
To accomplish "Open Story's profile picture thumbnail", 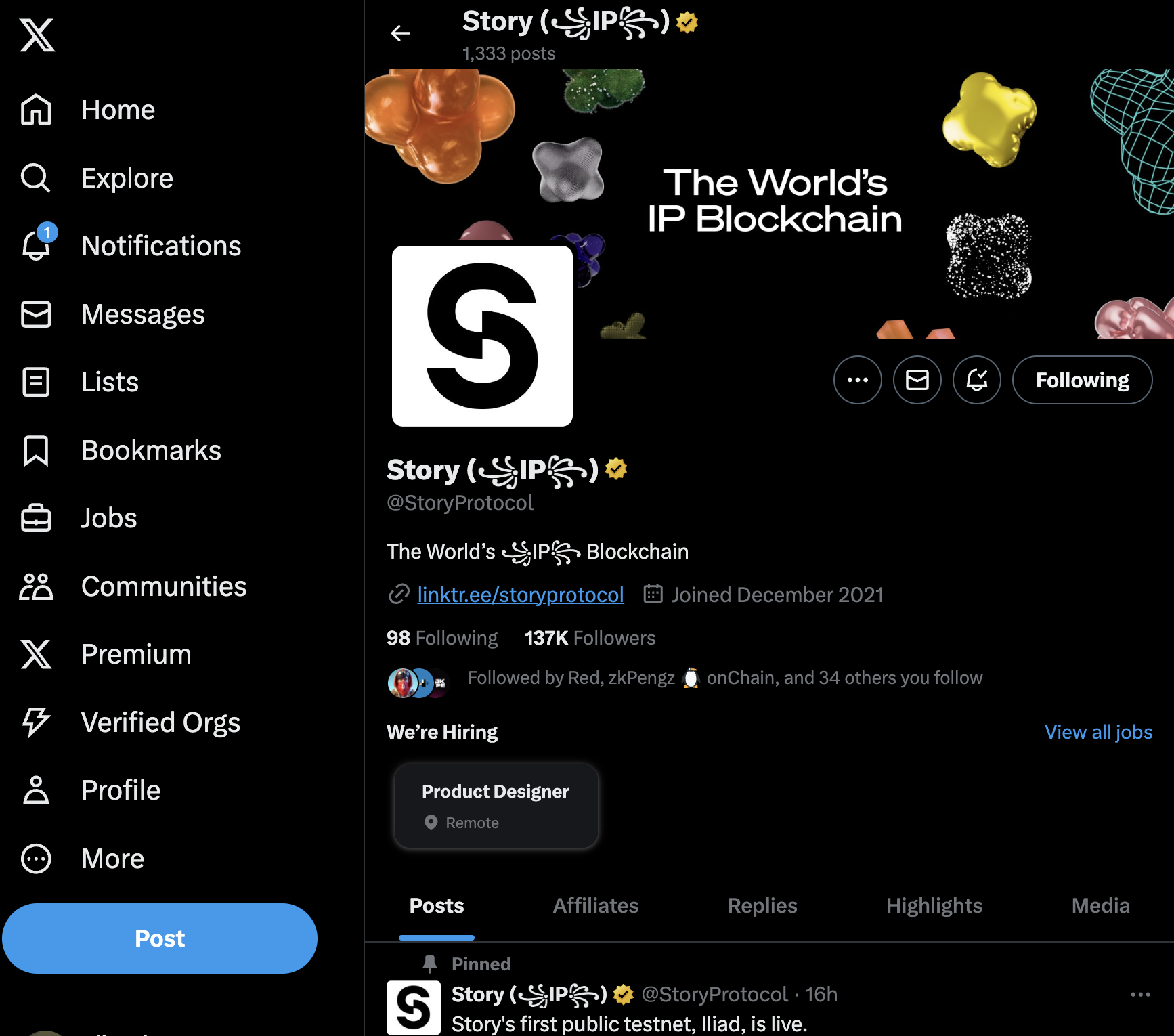I will coord(414,1008).
